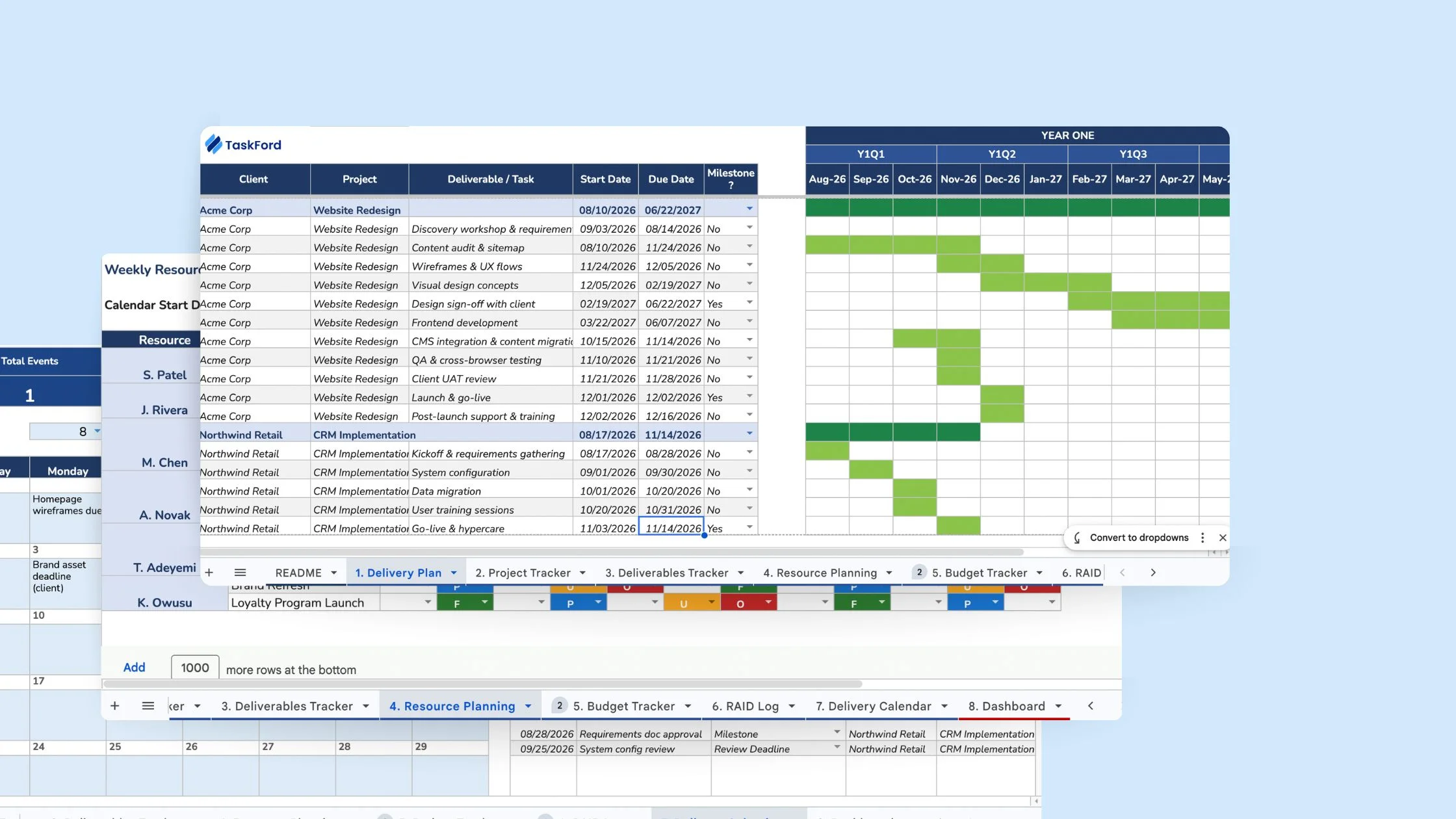The width and height of the screenshot is (1456, 819).
Task: Click the TaskFord logo icon
Action: [214, 144]
